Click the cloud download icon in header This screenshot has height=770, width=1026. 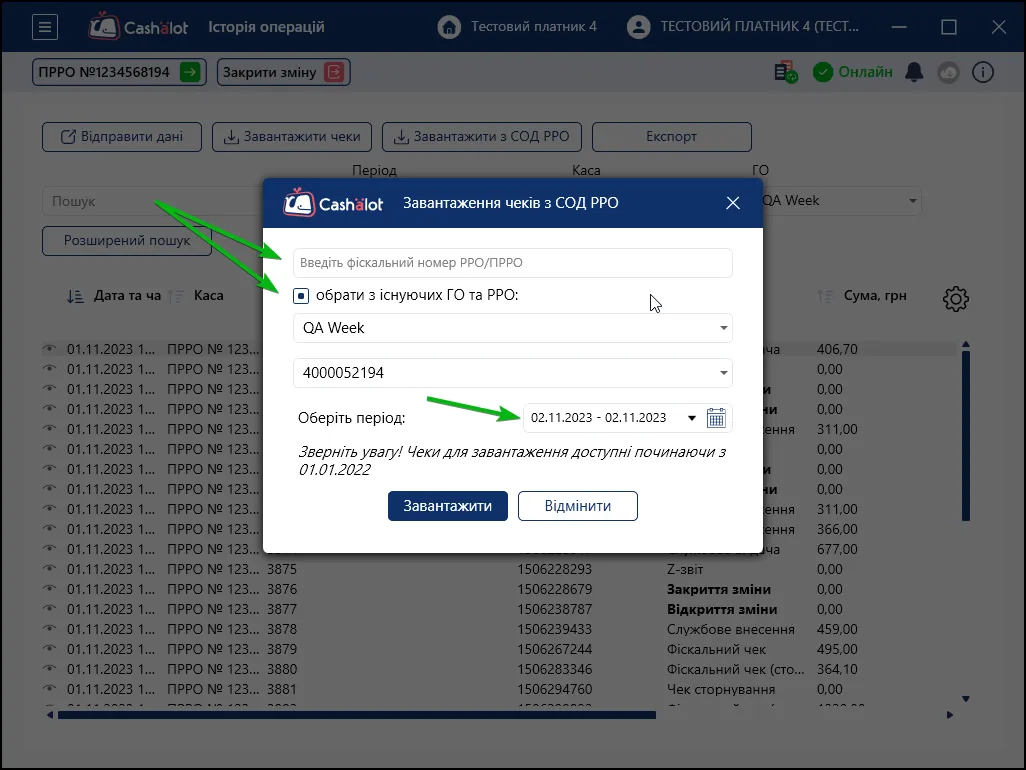(x=948, y=72)
